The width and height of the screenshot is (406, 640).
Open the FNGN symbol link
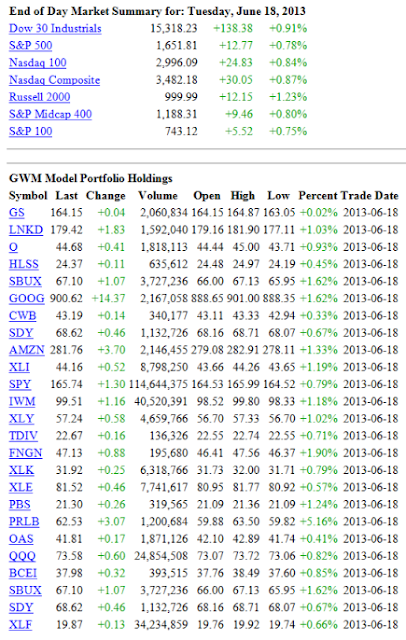pos(25,453)
